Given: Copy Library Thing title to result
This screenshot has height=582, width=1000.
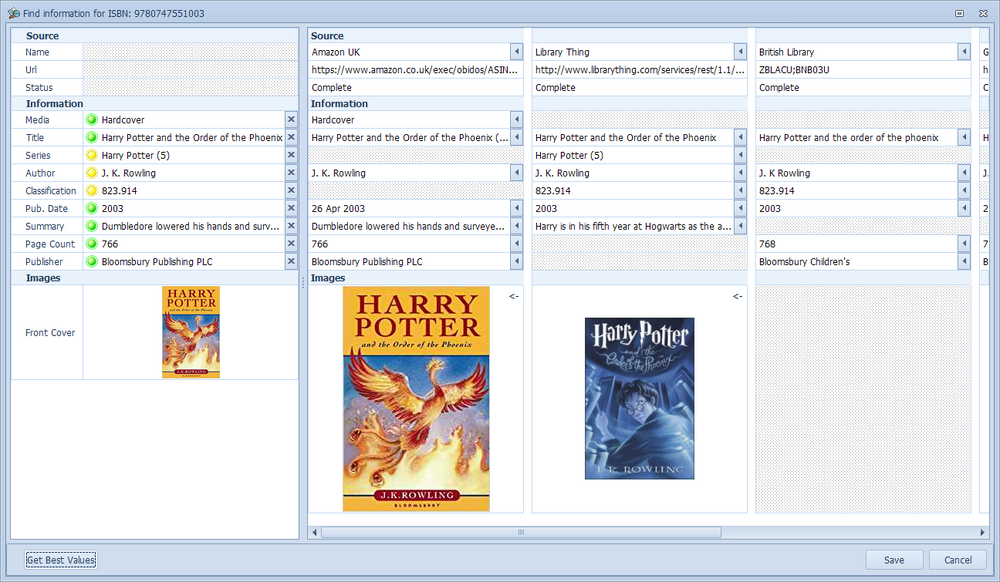Looking at the screenshot, I should point(740,137).
